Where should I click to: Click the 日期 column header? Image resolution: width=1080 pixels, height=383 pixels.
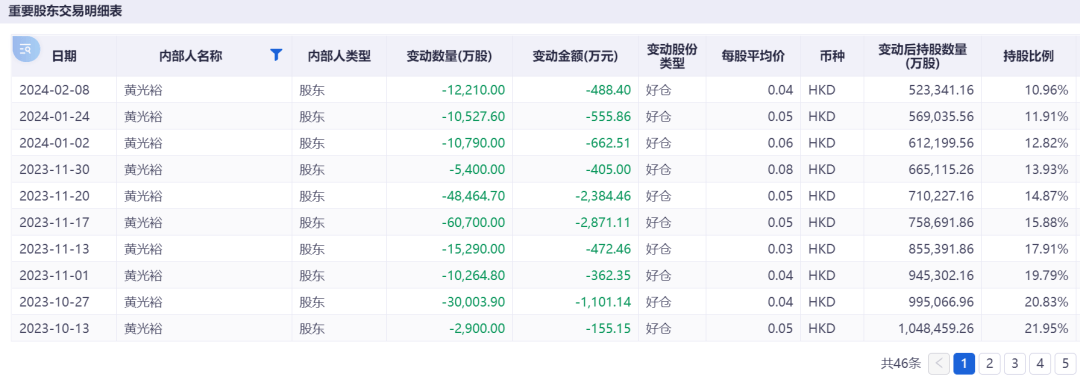click(64, 56)
